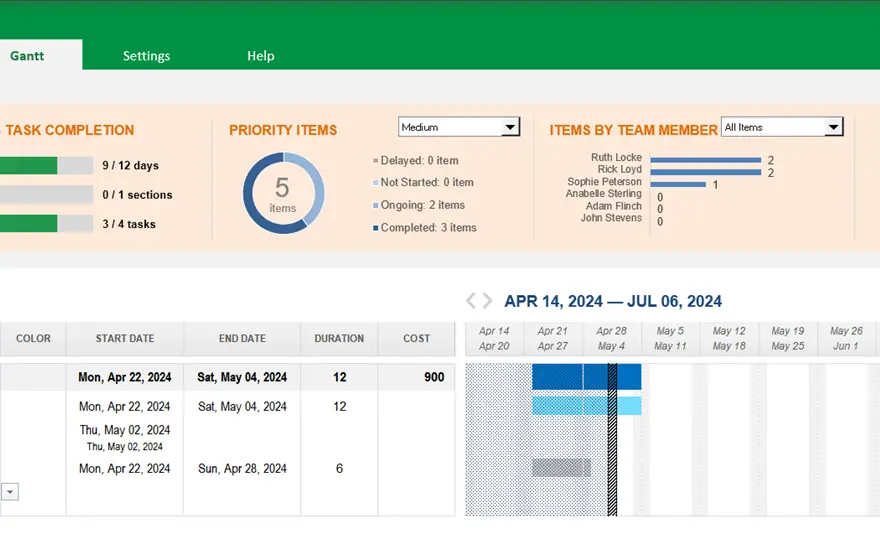
Task: Click the DURATION column header
Action: pyautogui.click(x=339, y=339)
